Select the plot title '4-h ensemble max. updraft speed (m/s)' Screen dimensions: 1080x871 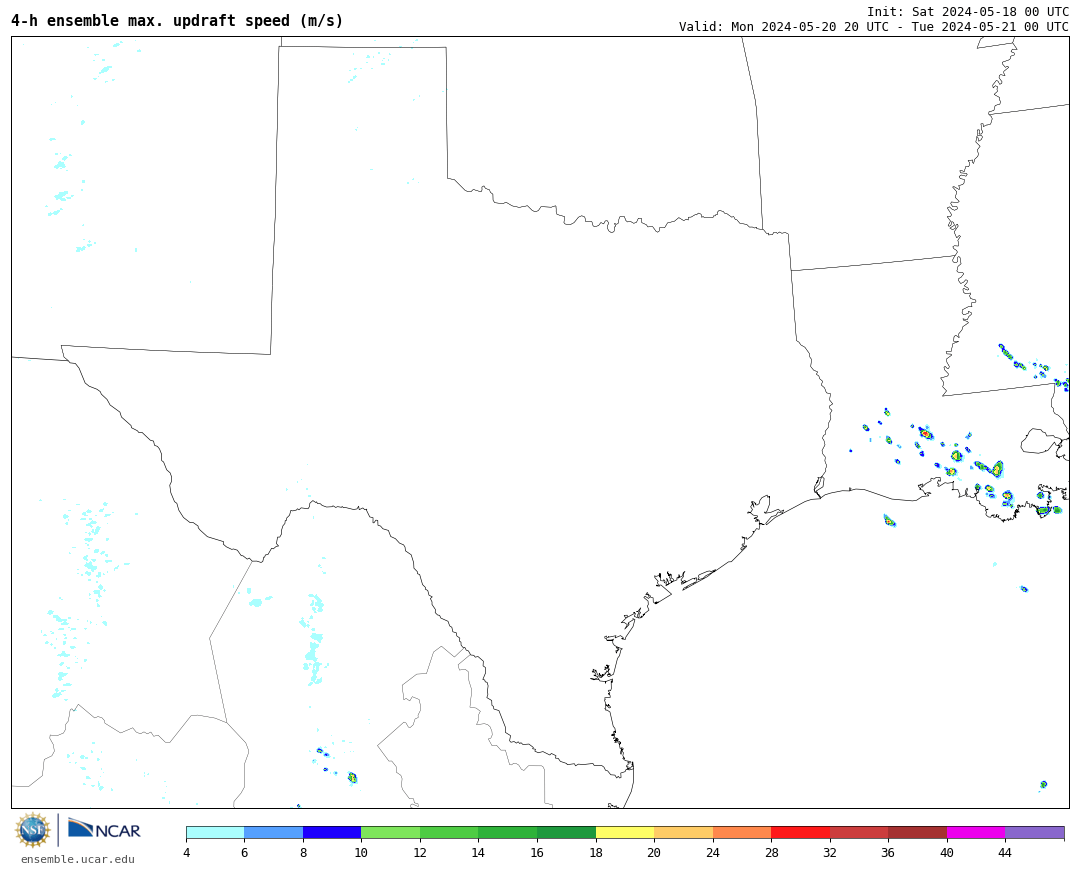coord(177,21)
